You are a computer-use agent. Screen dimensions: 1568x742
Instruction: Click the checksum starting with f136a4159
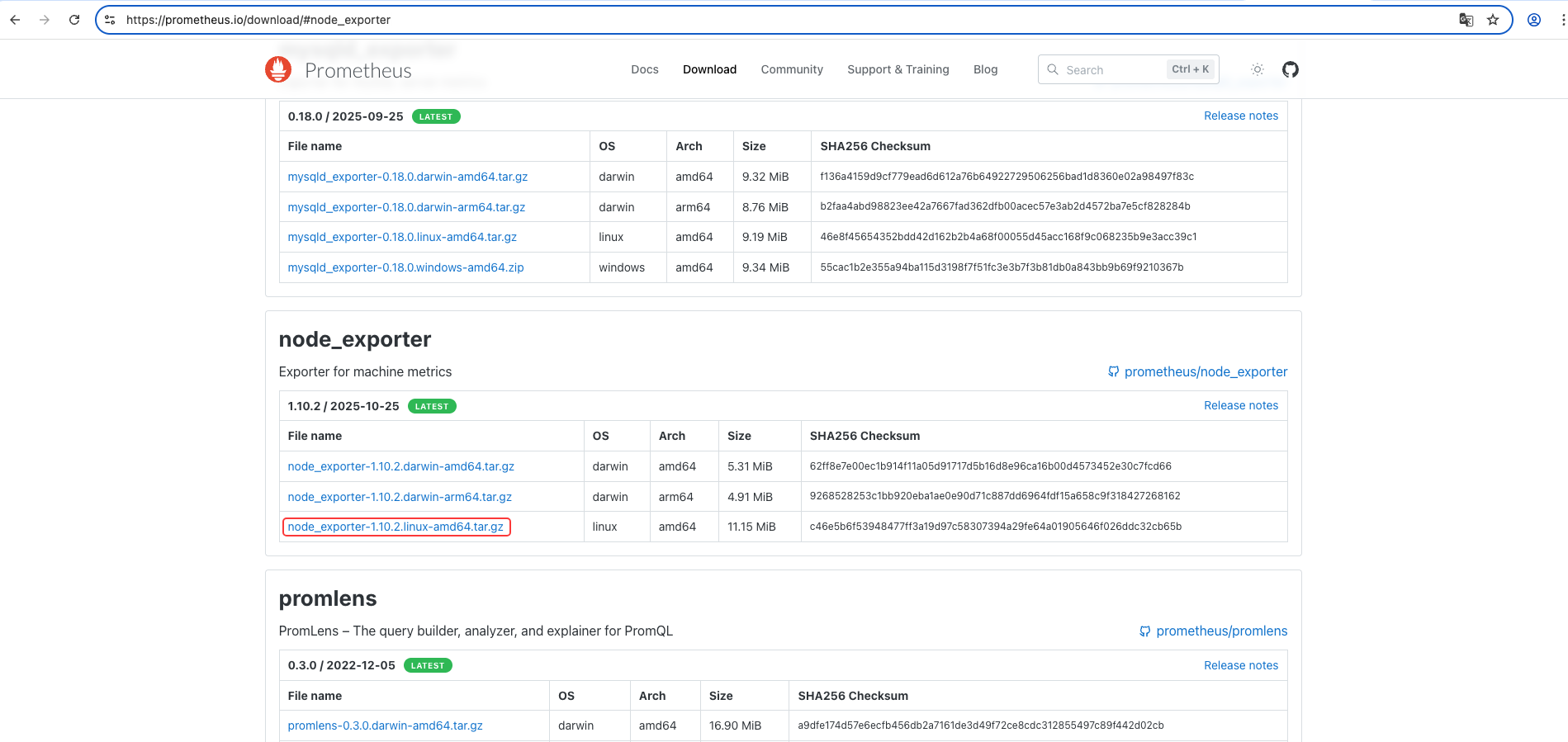tap(1007, 177)
